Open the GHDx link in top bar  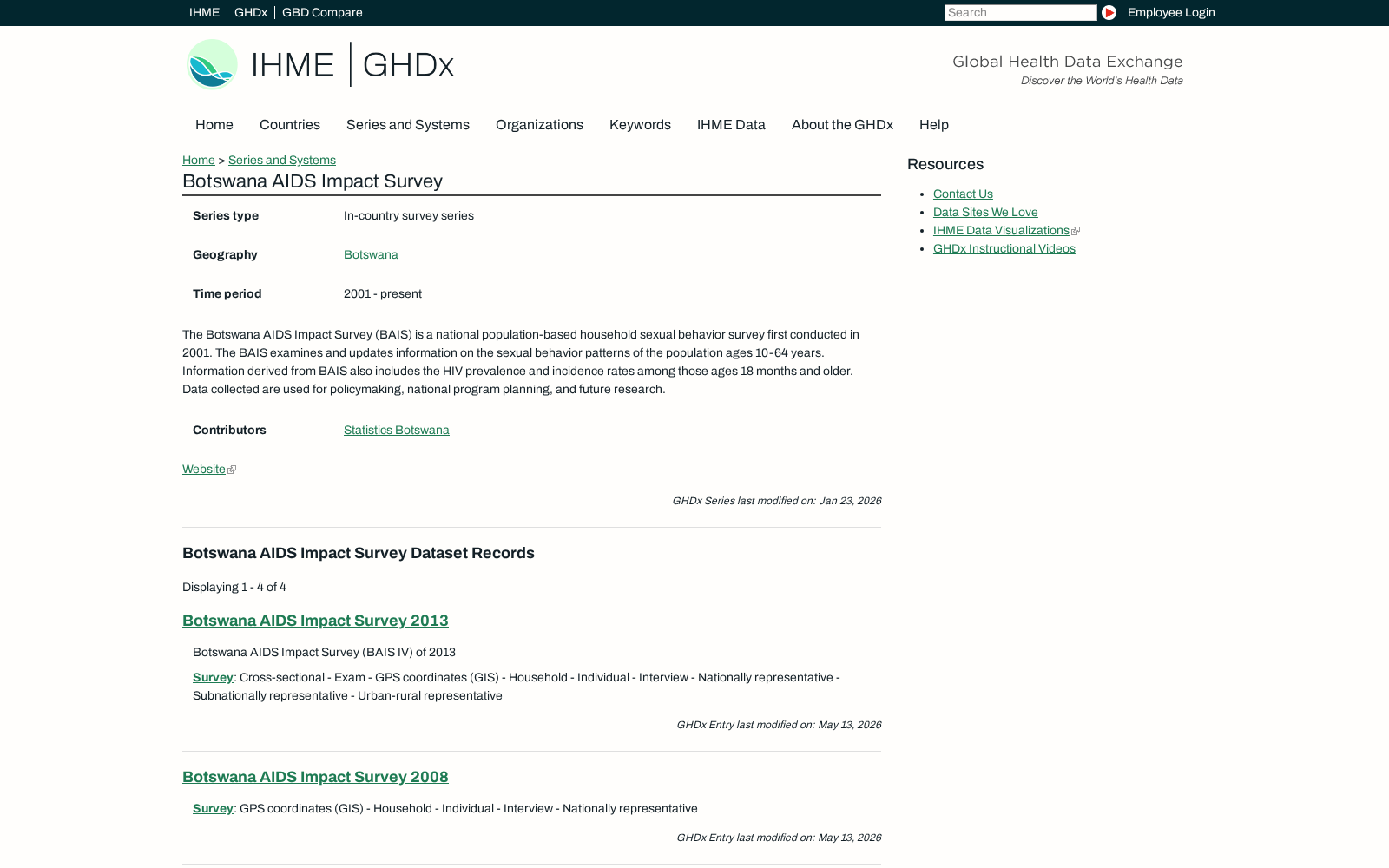click(251, 12)
